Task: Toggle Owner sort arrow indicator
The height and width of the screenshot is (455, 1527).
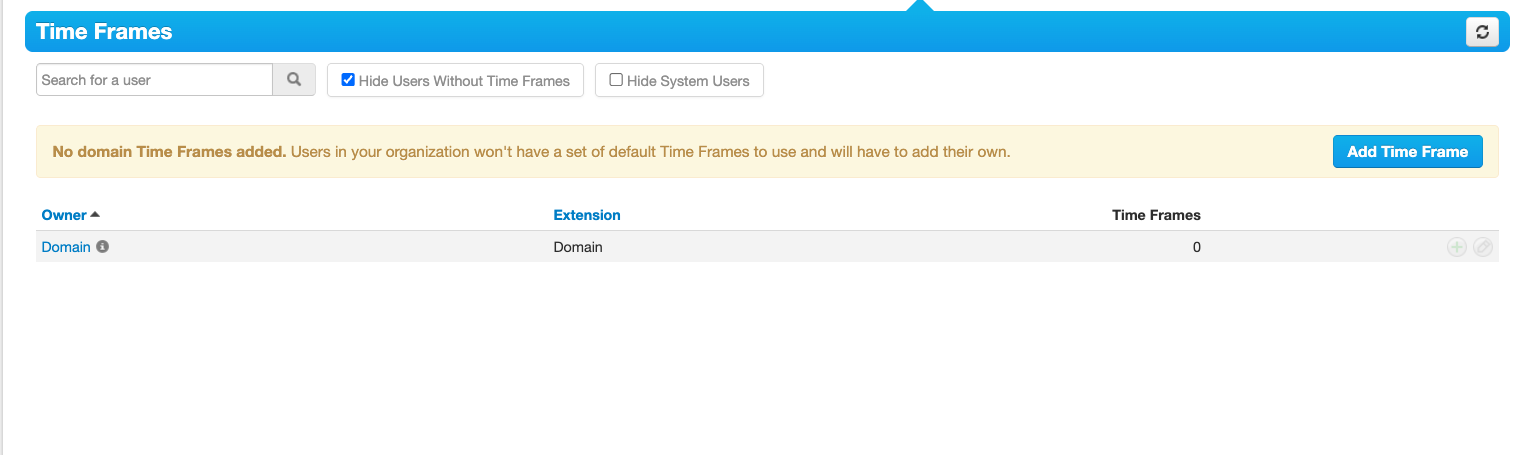Action: 95,214
